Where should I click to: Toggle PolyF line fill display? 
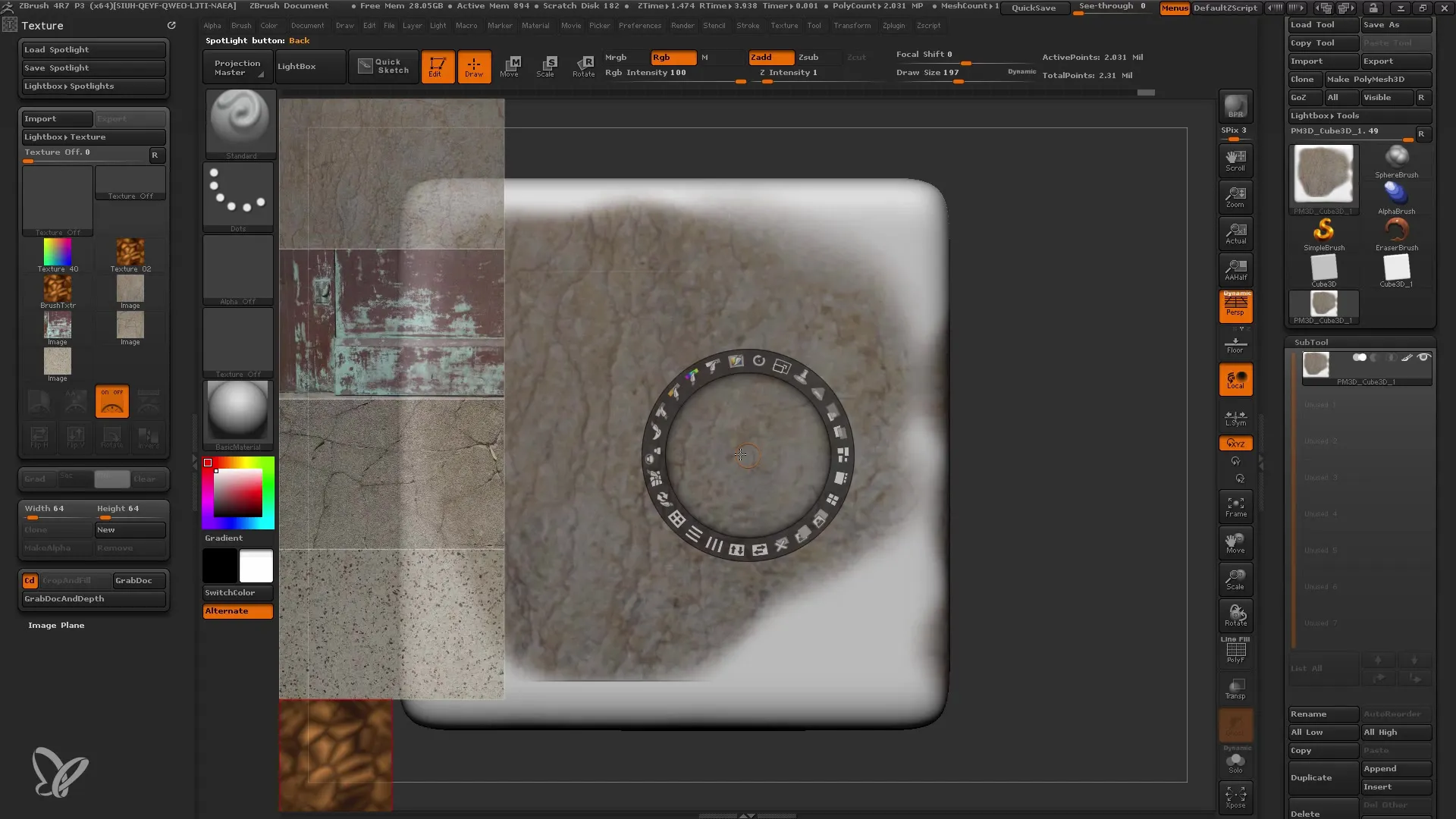coord(1235,651)
